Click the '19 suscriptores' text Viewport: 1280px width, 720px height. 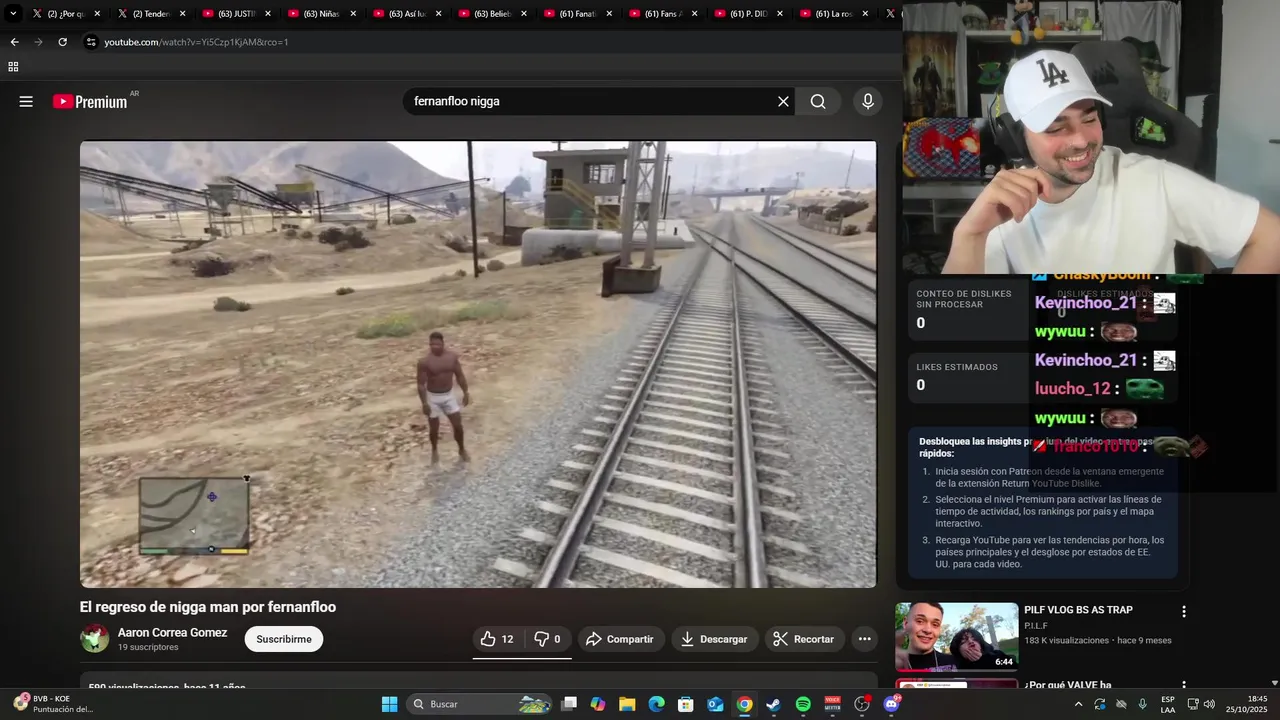coord(148,647)
